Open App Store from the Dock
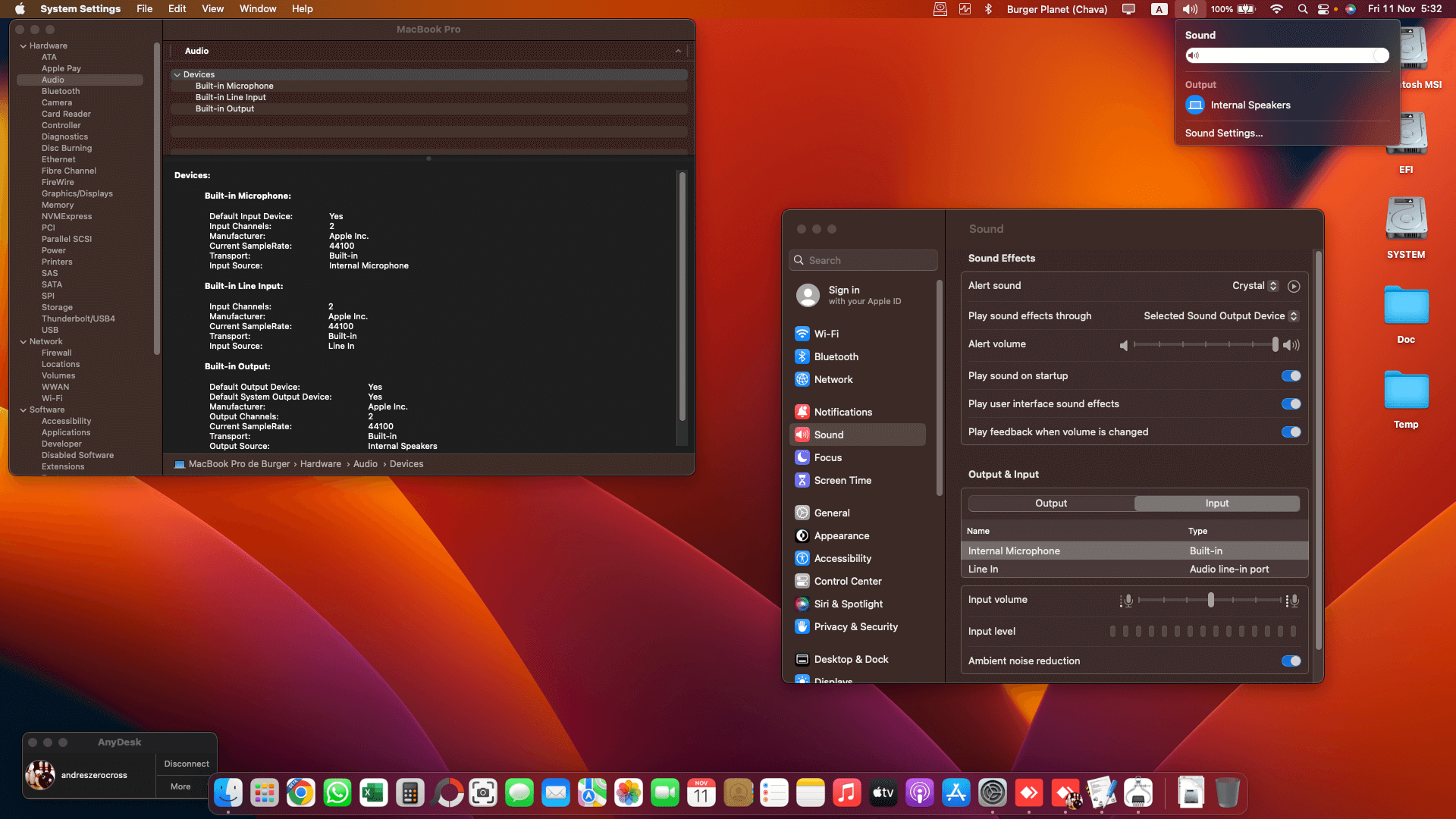Screen dimensions: 1456x819 956,793
